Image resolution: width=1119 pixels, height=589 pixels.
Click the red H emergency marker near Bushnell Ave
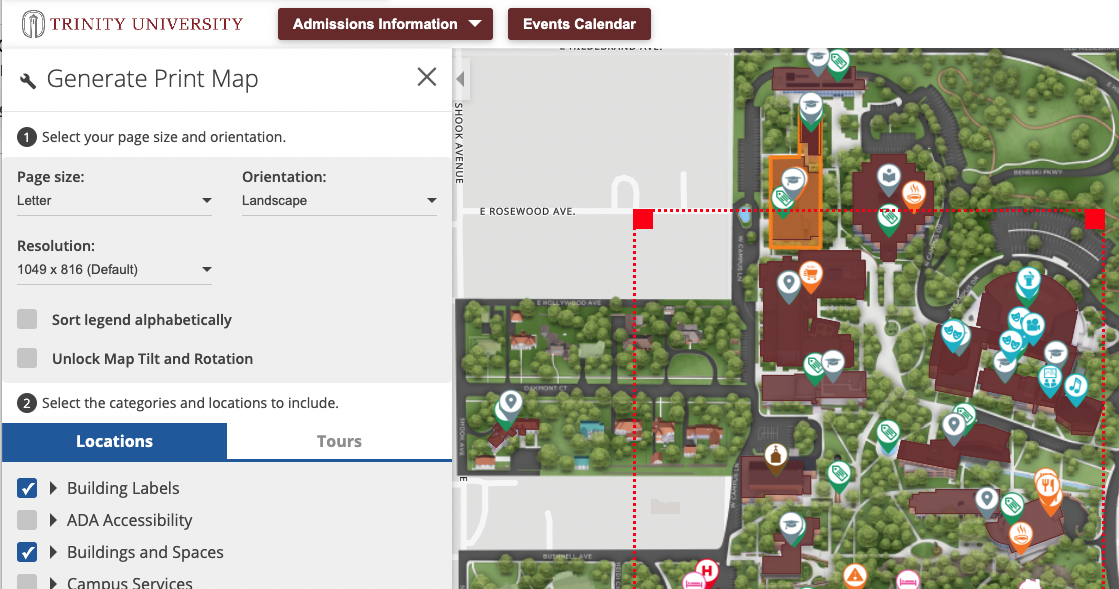pos(706,569)
